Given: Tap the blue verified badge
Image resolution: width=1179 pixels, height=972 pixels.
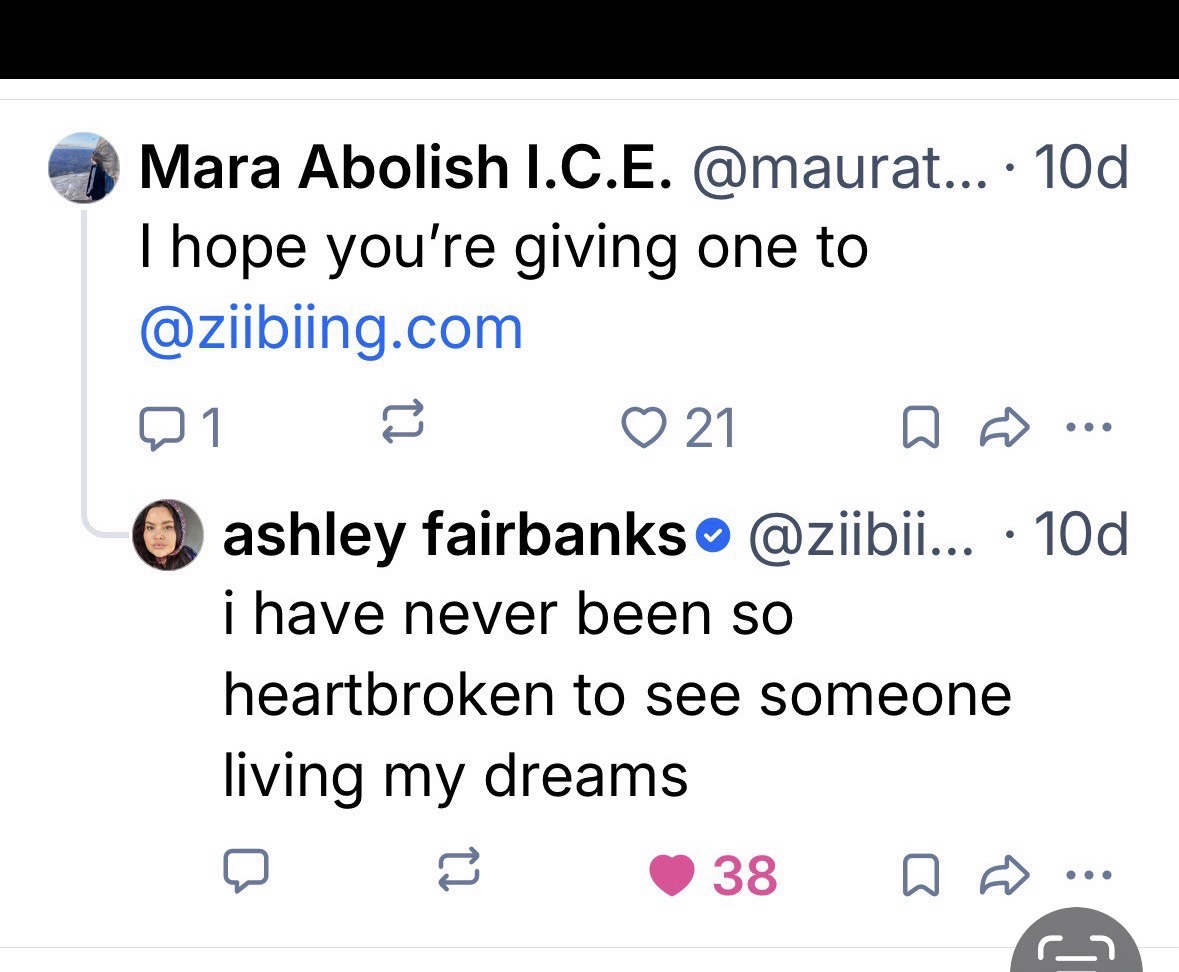Looking at the screenshot, I should [709, 538].
